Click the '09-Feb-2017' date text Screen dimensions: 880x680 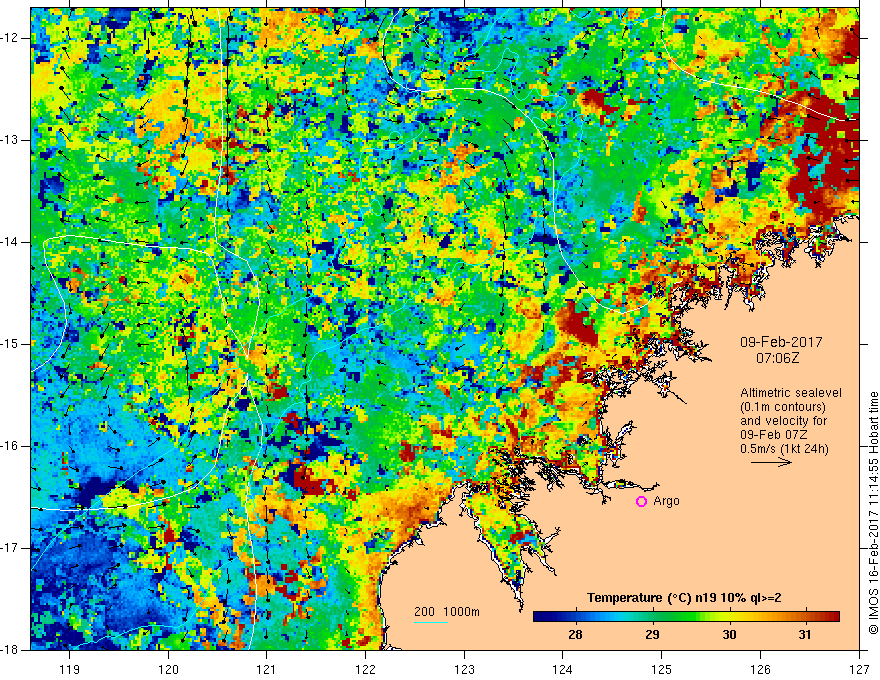[781, 342]
